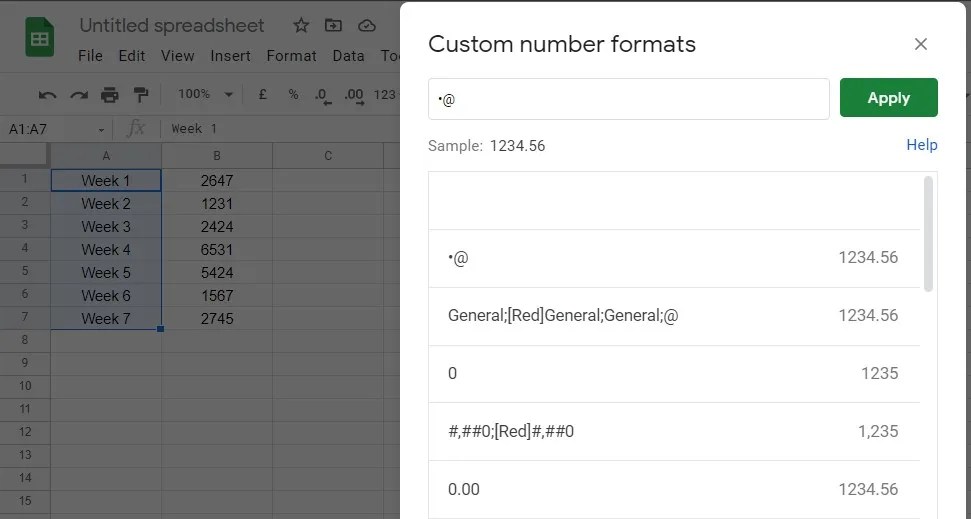Select cell containing Week 7

tap(106, 318)
